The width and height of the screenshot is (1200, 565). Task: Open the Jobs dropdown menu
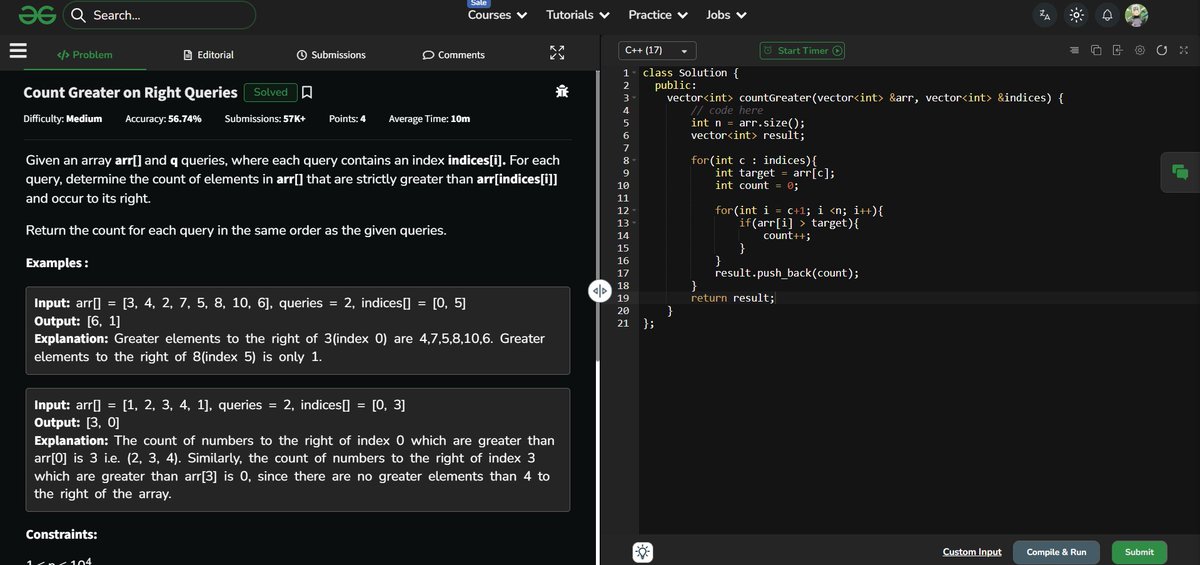(x=727, y=15)
